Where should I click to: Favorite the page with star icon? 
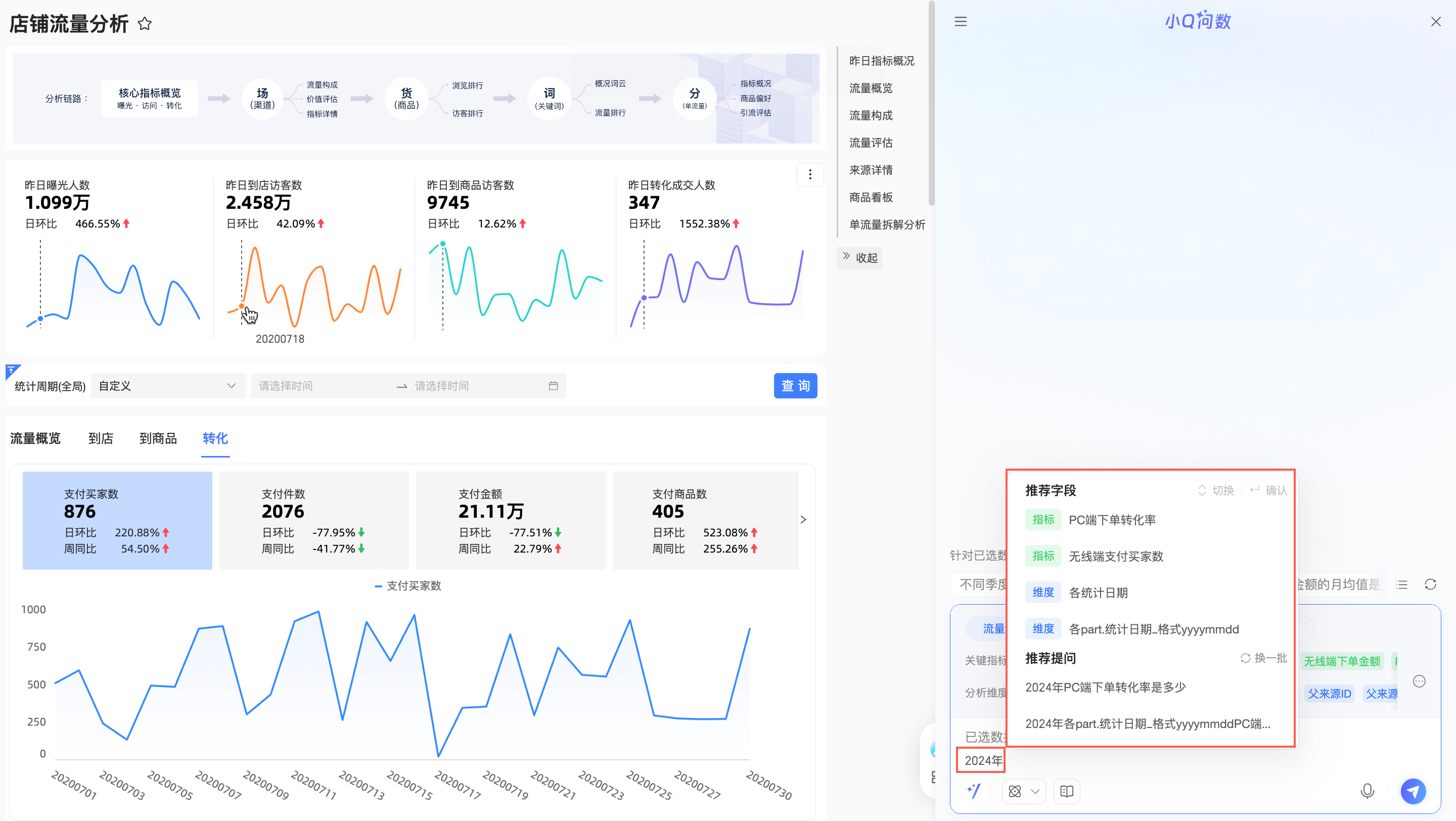coord(145,24)
